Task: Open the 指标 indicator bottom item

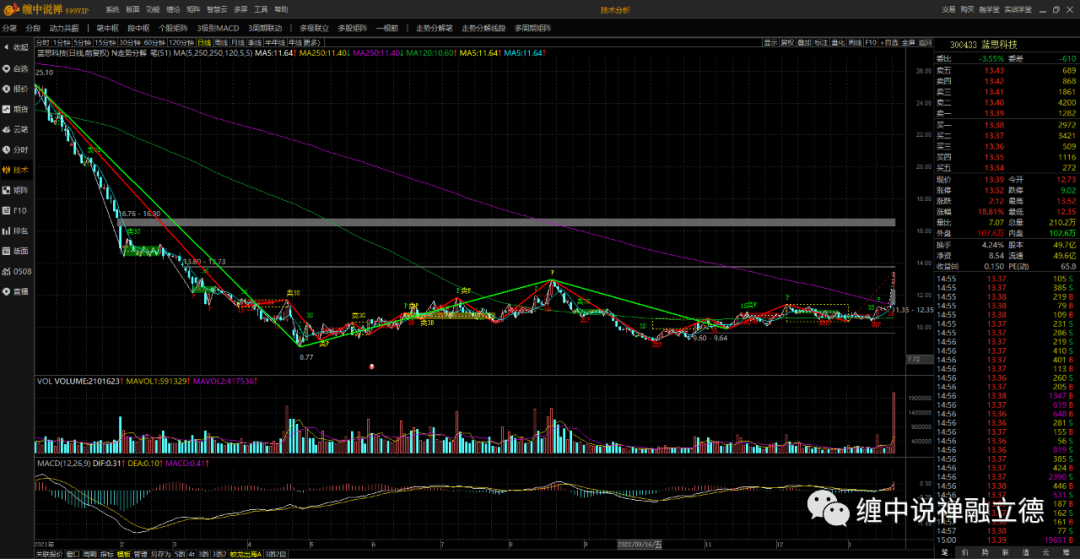Action: click(107, 553)
